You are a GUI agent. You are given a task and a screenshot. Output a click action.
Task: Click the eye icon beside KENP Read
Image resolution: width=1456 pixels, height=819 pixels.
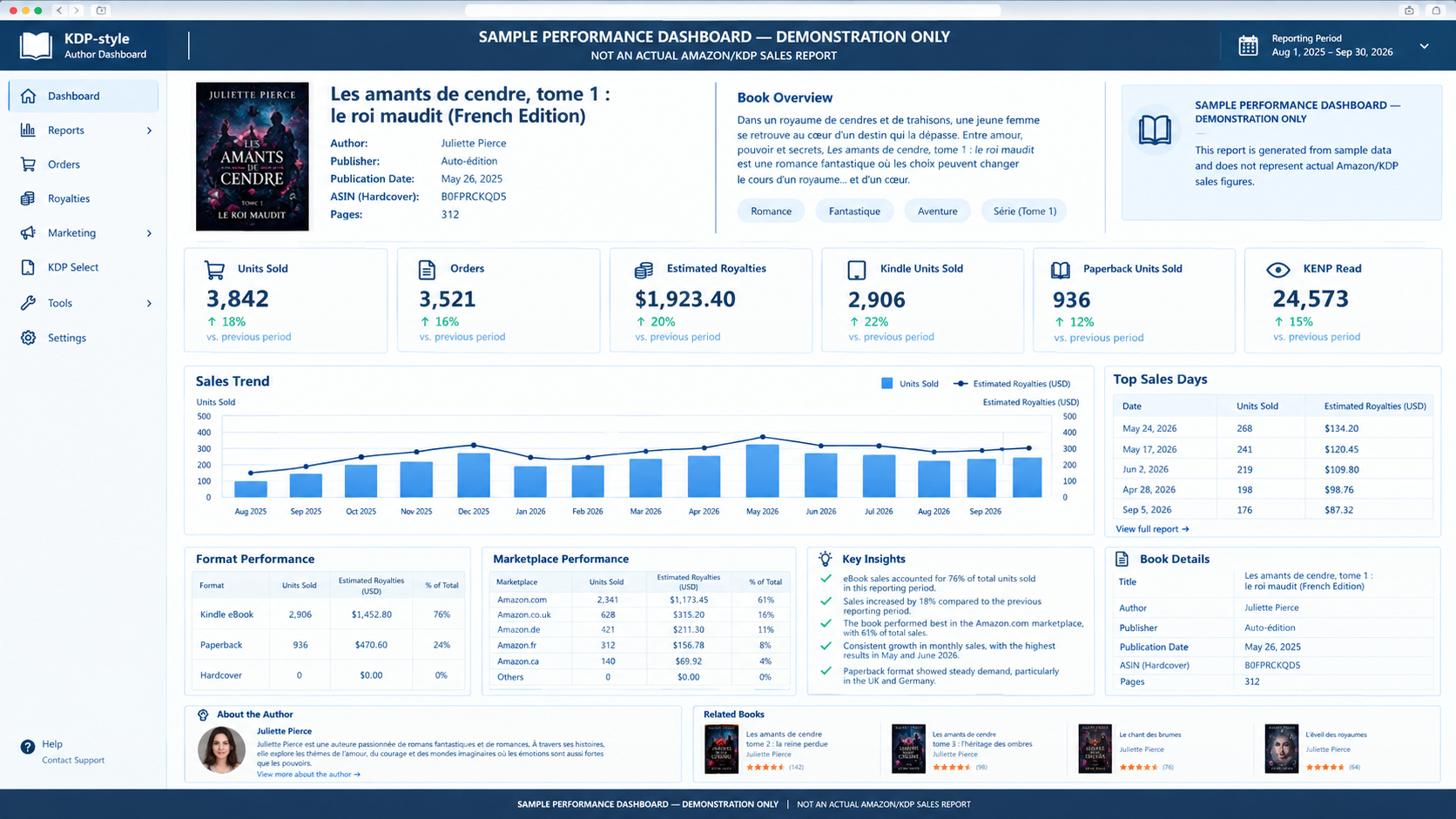pos(1277,270)
